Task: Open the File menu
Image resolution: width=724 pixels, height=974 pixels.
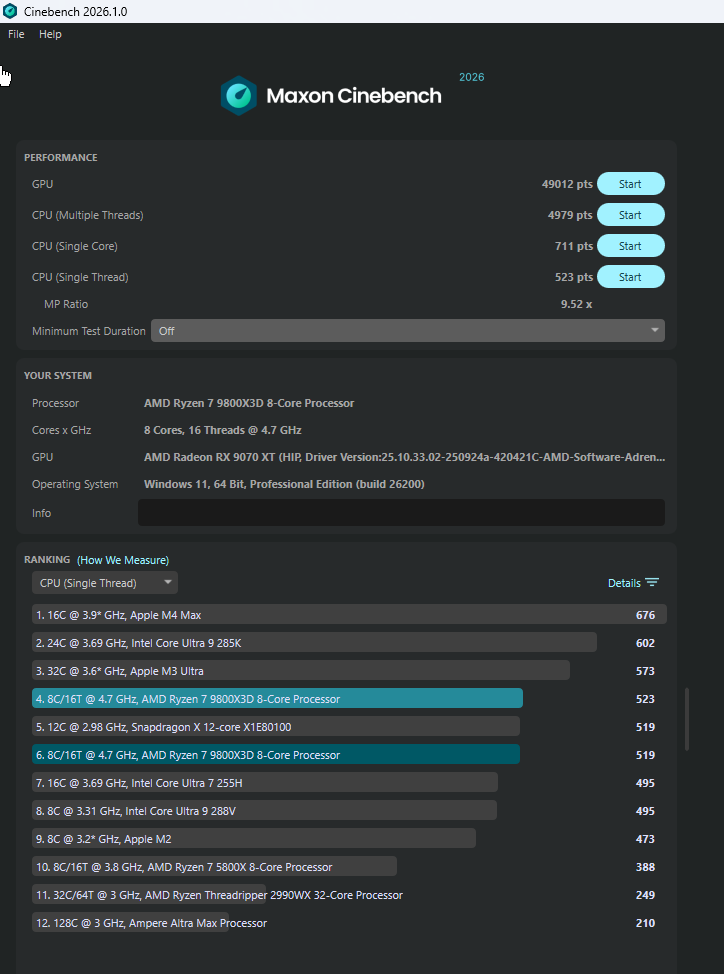Action: tap(16, 34)
